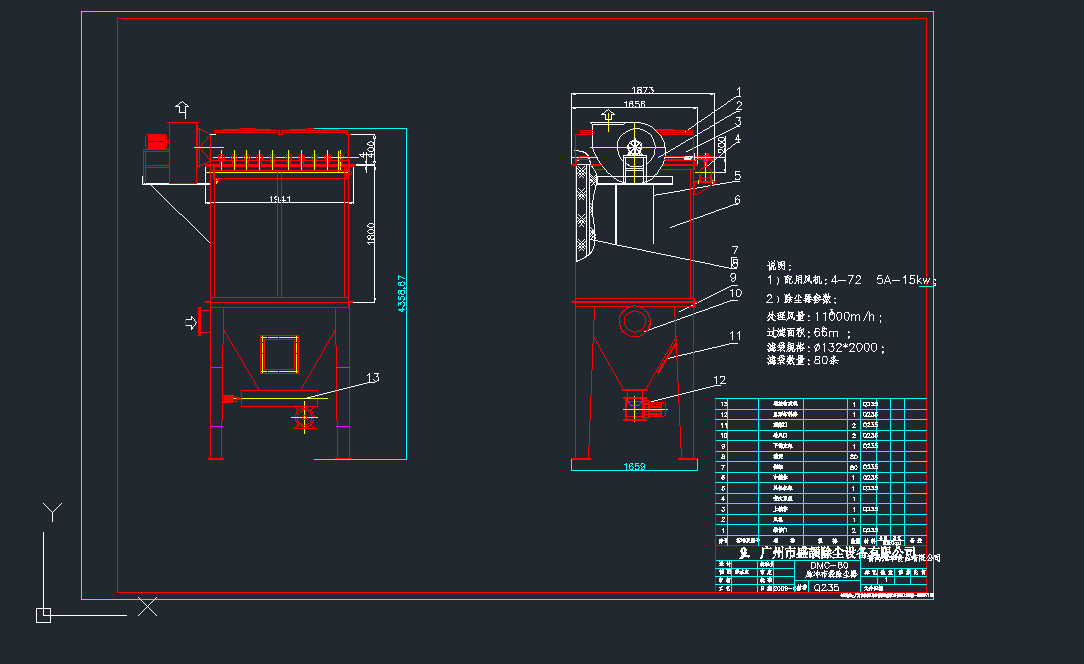The height and width of the screenshot is (664, 1084).
Task: Click the UCS origin square in the corner
Action: point(43,615)
